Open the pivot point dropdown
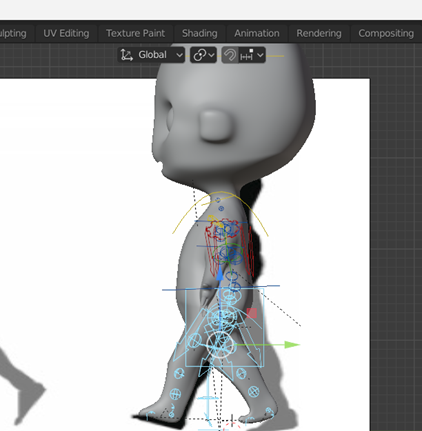 [203, 55]
